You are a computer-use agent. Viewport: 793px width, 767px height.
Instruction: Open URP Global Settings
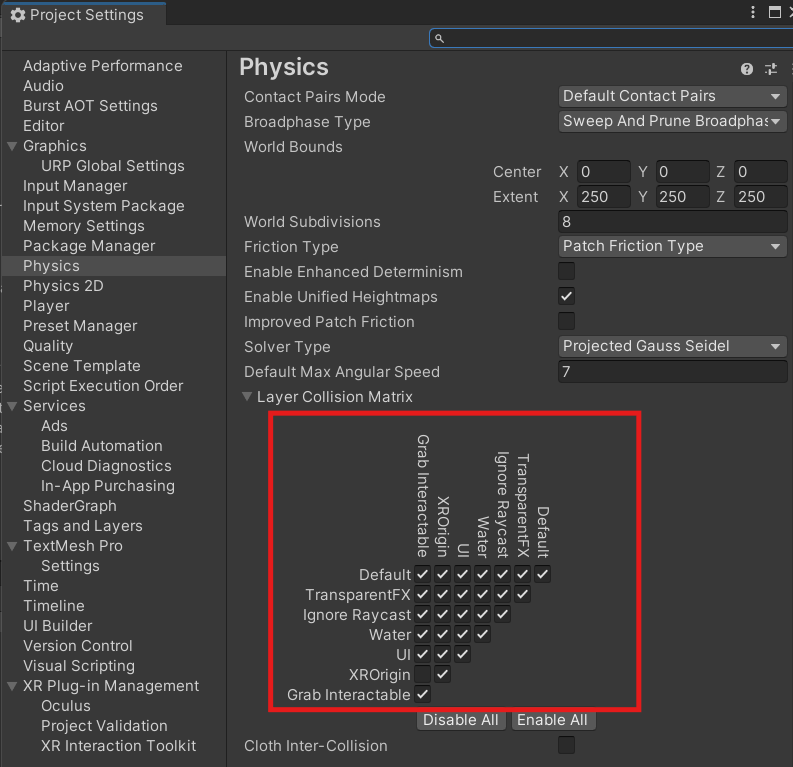pos(113,166)
